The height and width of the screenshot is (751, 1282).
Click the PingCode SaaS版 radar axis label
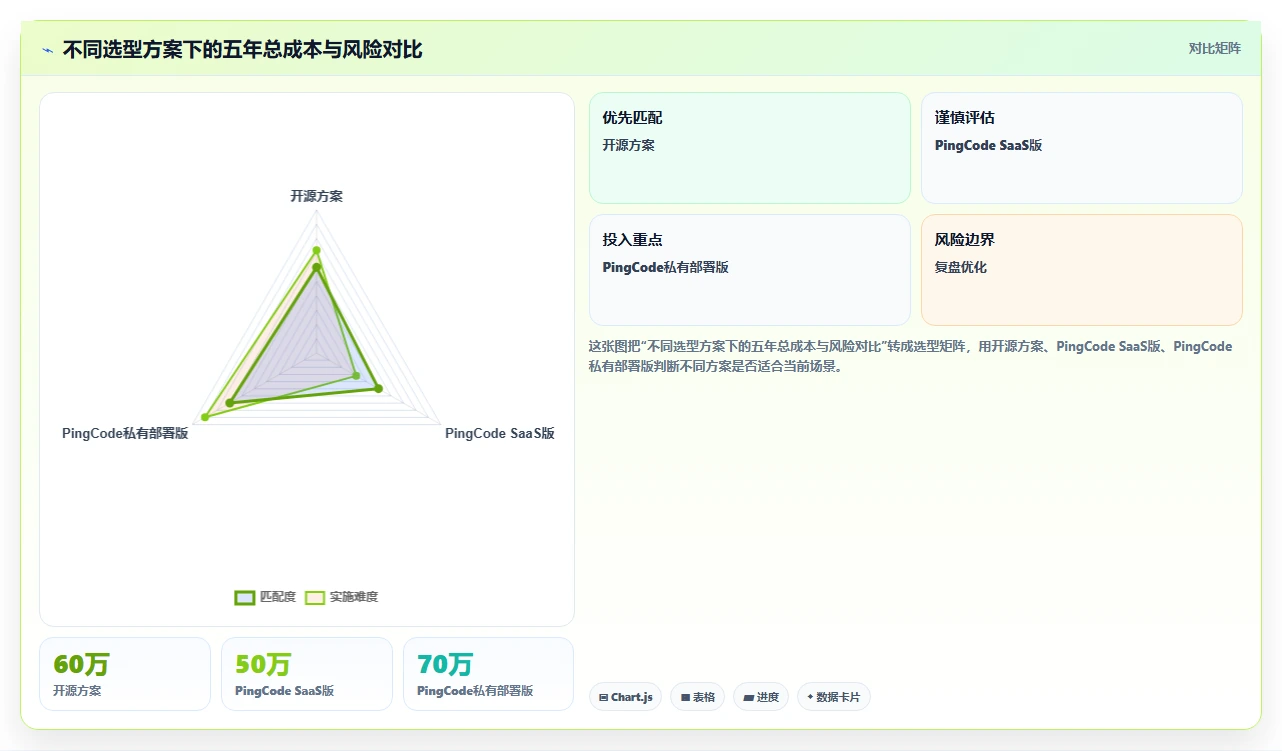pos(500,433)
